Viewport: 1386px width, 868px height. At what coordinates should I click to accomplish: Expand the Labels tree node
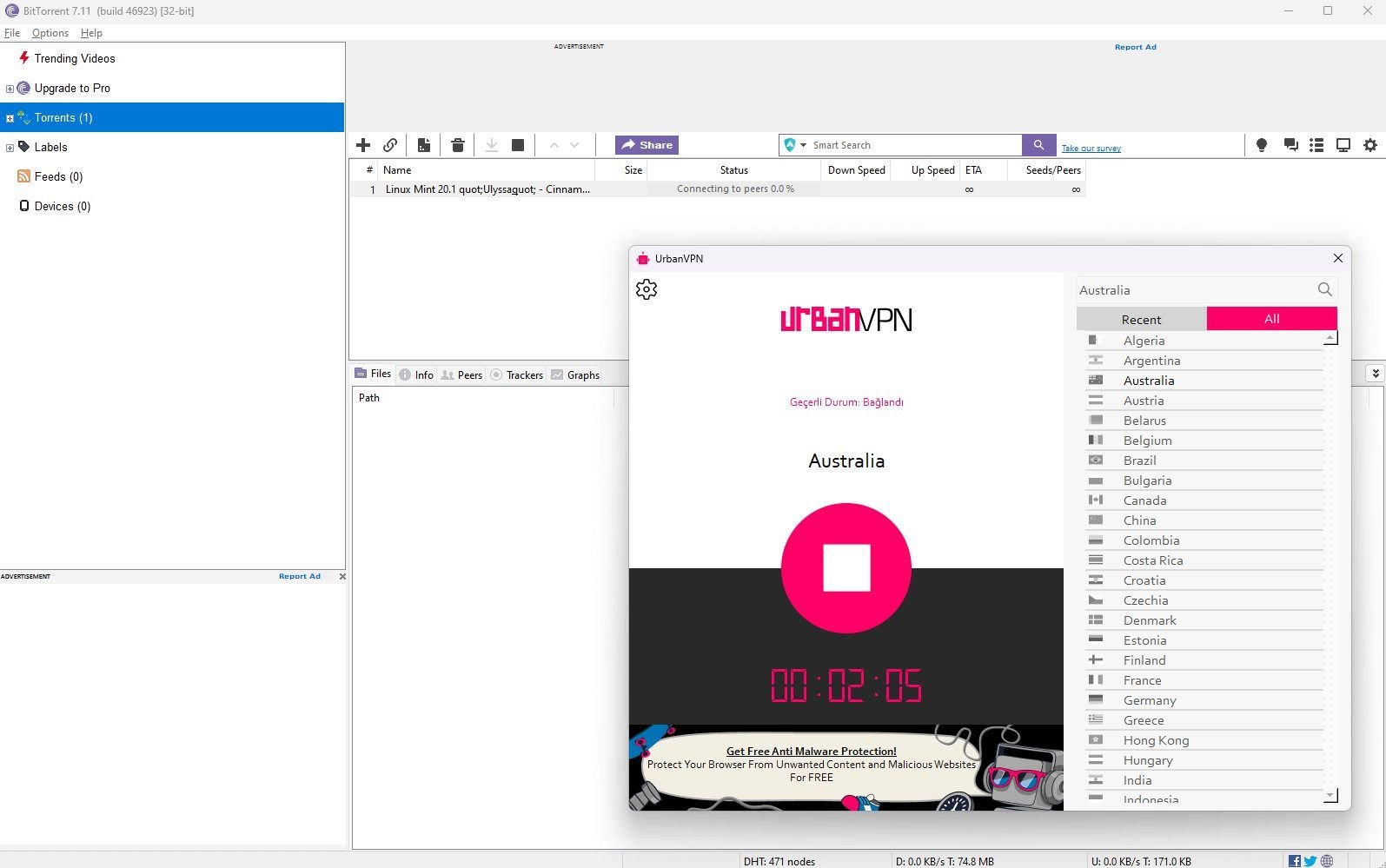coord(10,148)
